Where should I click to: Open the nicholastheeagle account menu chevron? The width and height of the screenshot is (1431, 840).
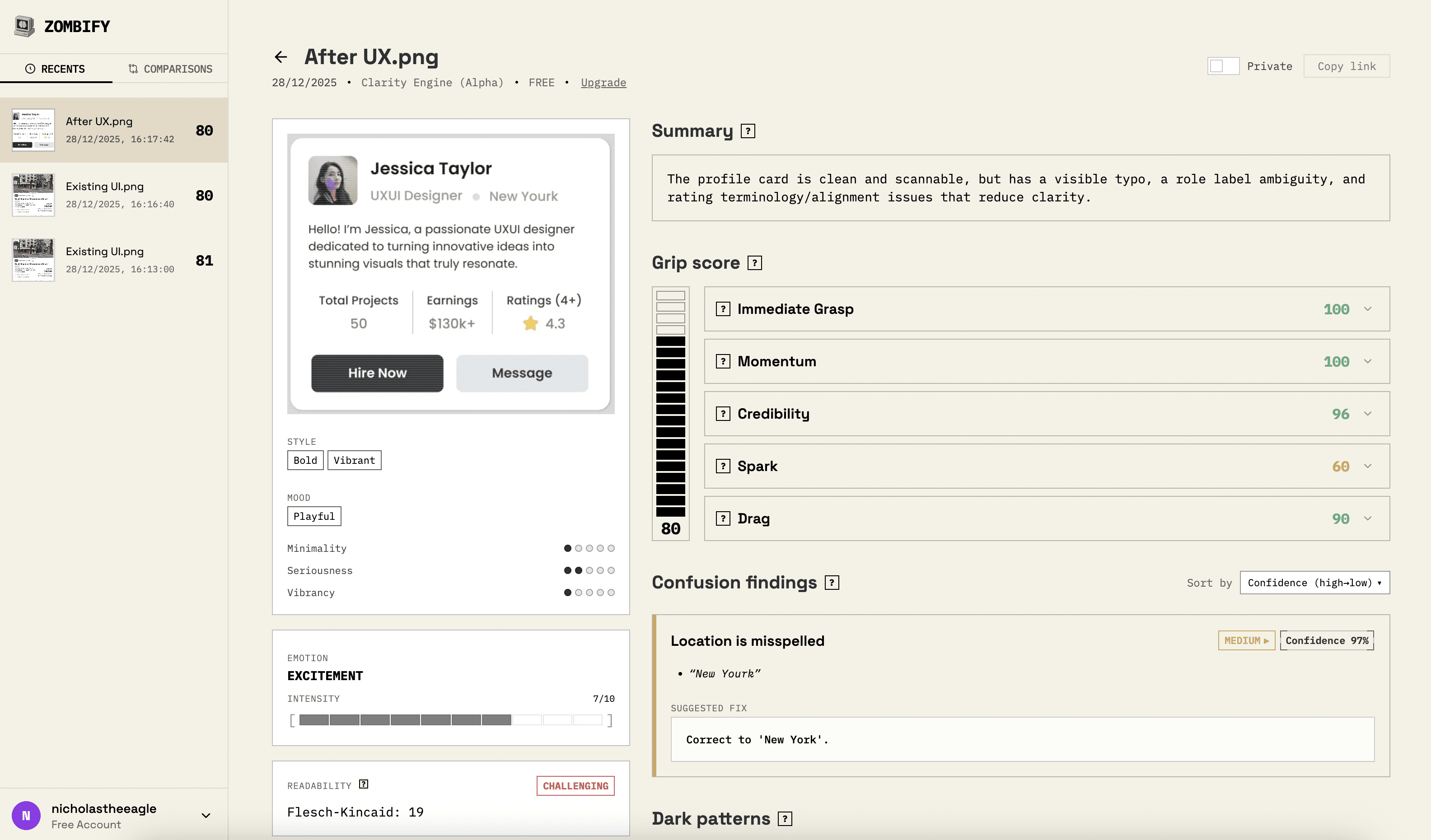pyautogui.click(x=206, y=816)
